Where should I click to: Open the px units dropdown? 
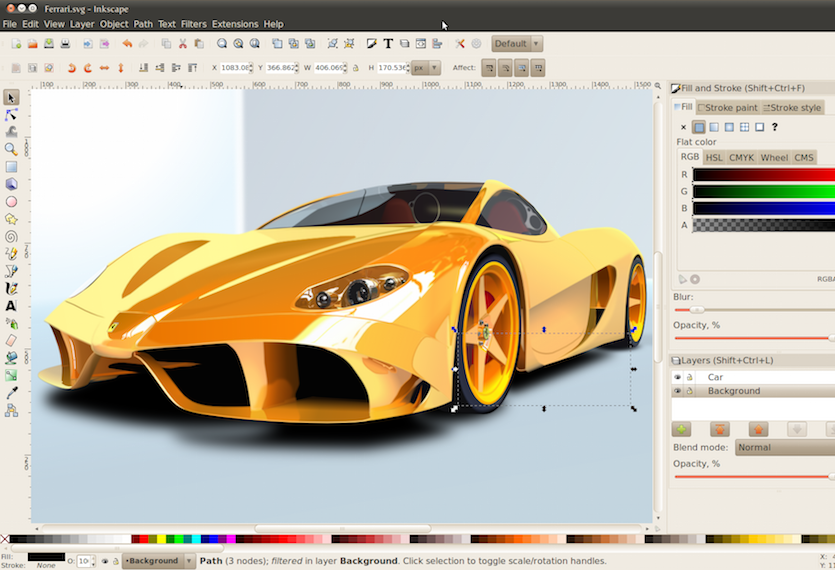tap(425, 68)
